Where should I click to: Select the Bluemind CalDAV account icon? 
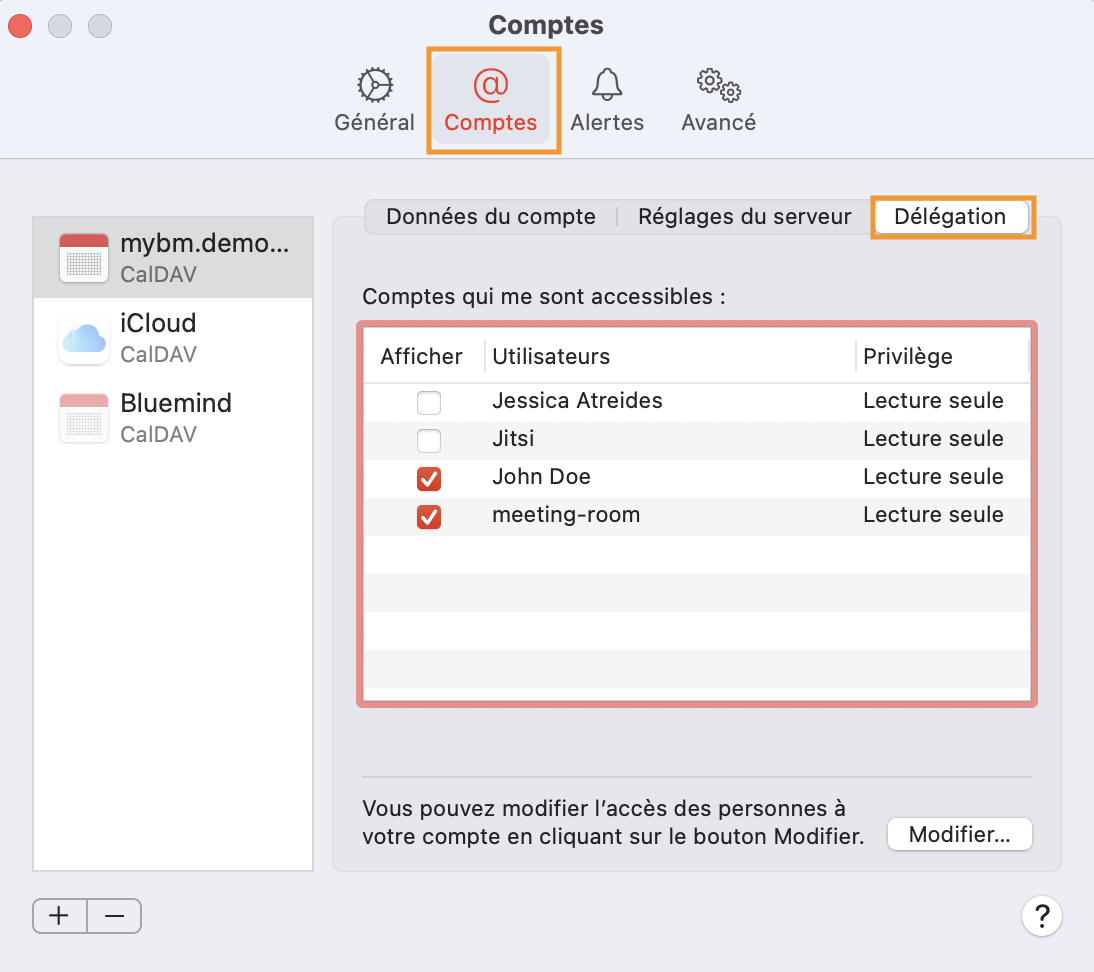(84, 418)
